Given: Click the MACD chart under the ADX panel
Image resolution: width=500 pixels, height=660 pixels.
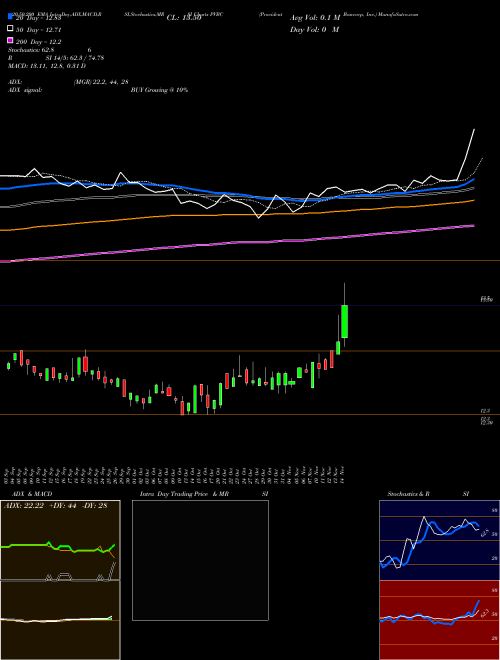Looking at the screenshot, I should (x=60, y=620).
